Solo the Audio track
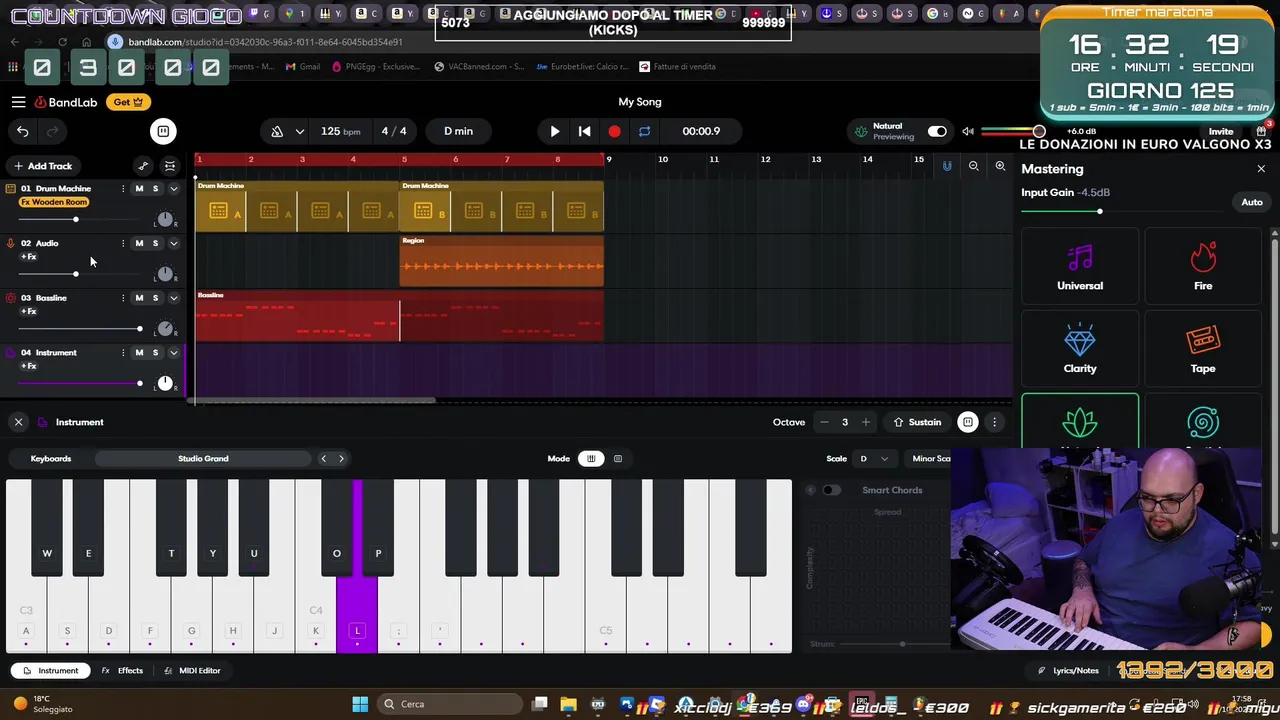Screen dimensions: 1280x720 (x=155, y=243)
